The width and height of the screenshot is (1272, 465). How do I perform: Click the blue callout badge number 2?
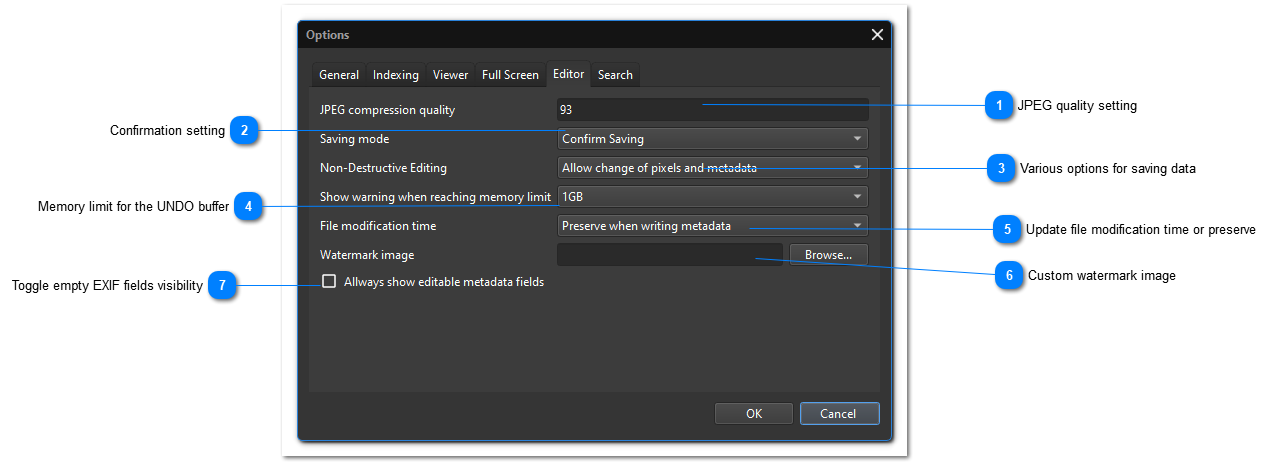[x=244, y=131]
